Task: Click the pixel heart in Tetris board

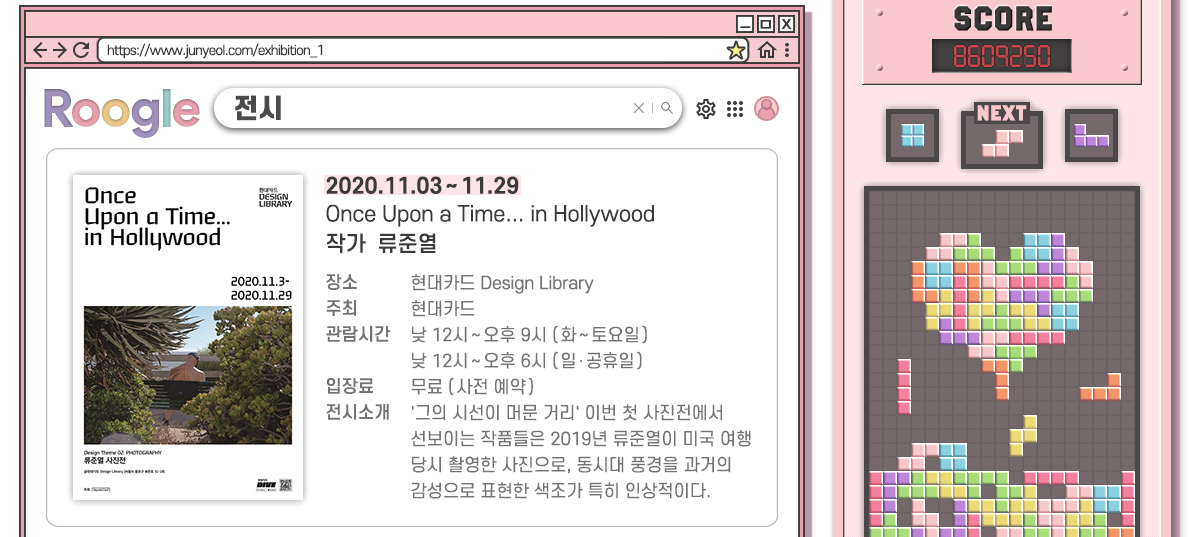Action: tap(1002, 315)
